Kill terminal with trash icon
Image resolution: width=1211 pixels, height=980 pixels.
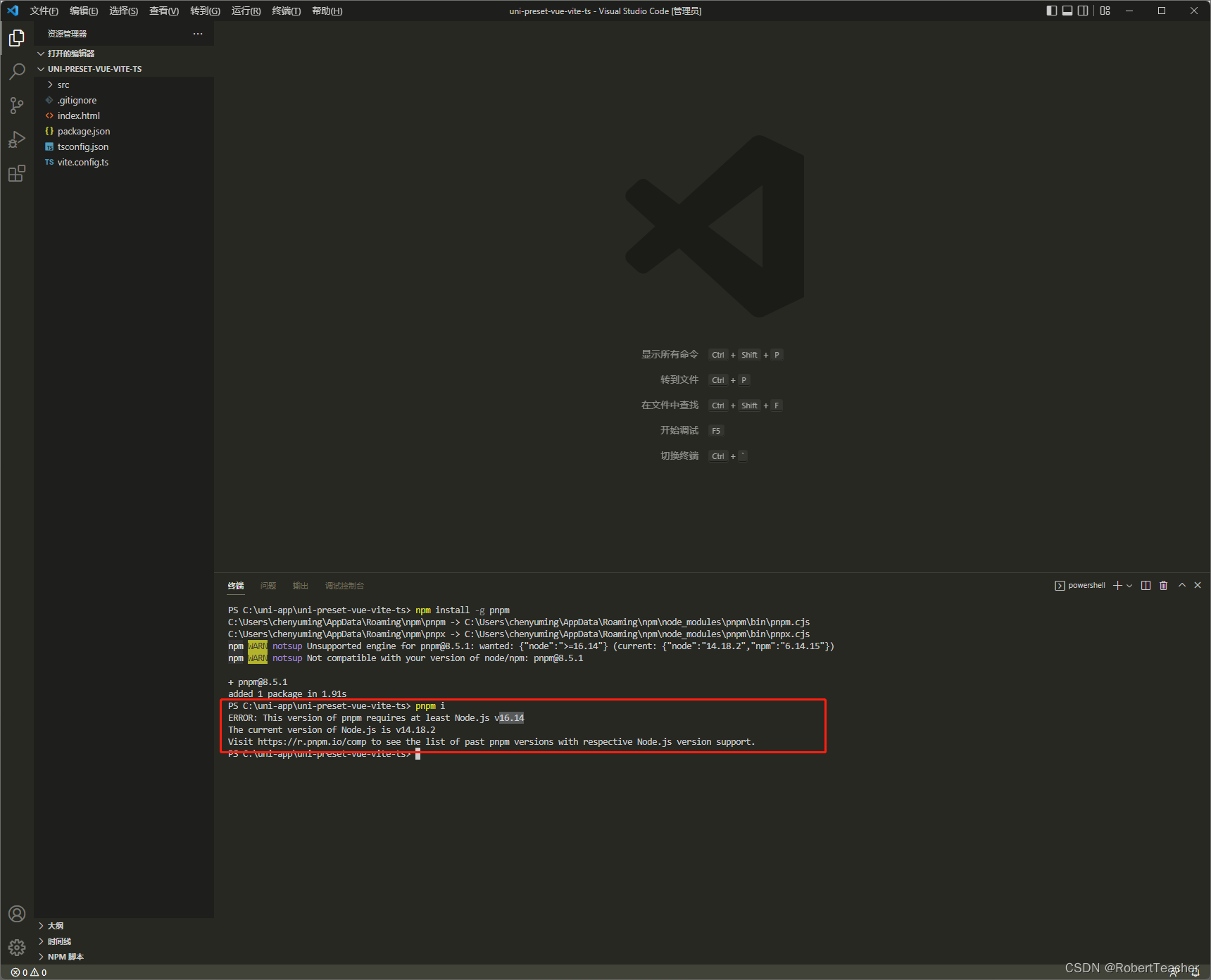coord(1163,586)
